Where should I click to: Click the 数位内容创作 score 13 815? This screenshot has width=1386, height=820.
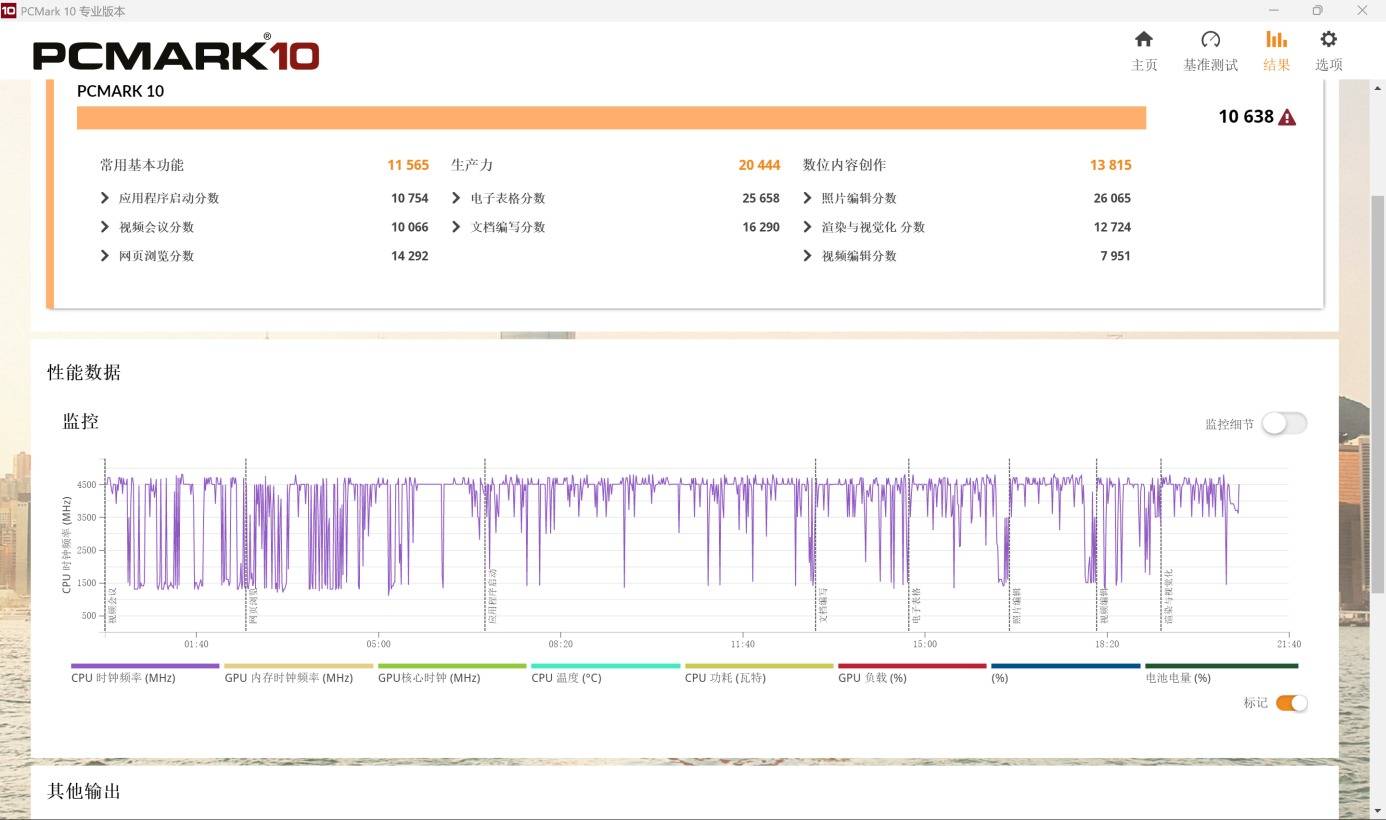pos(1111,165)
